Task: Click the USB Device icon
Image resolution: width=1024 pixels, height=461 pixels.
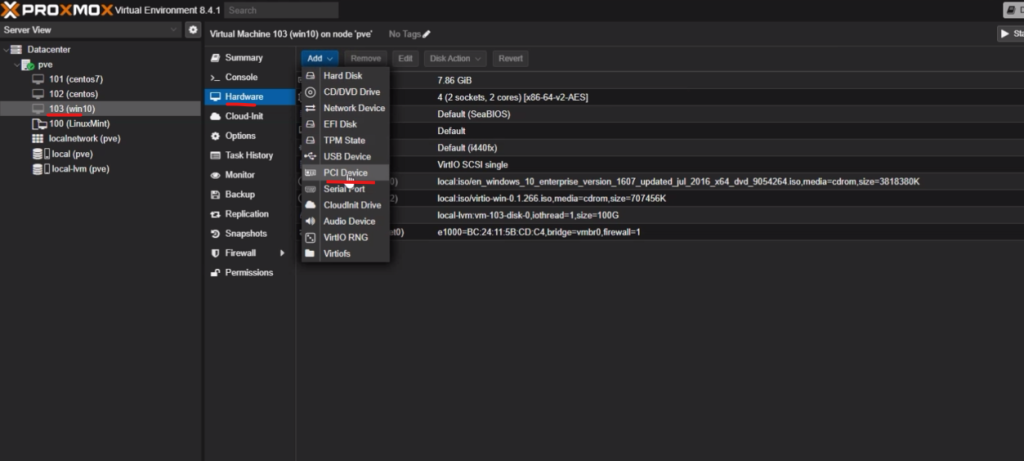Action: coord(310,157)
